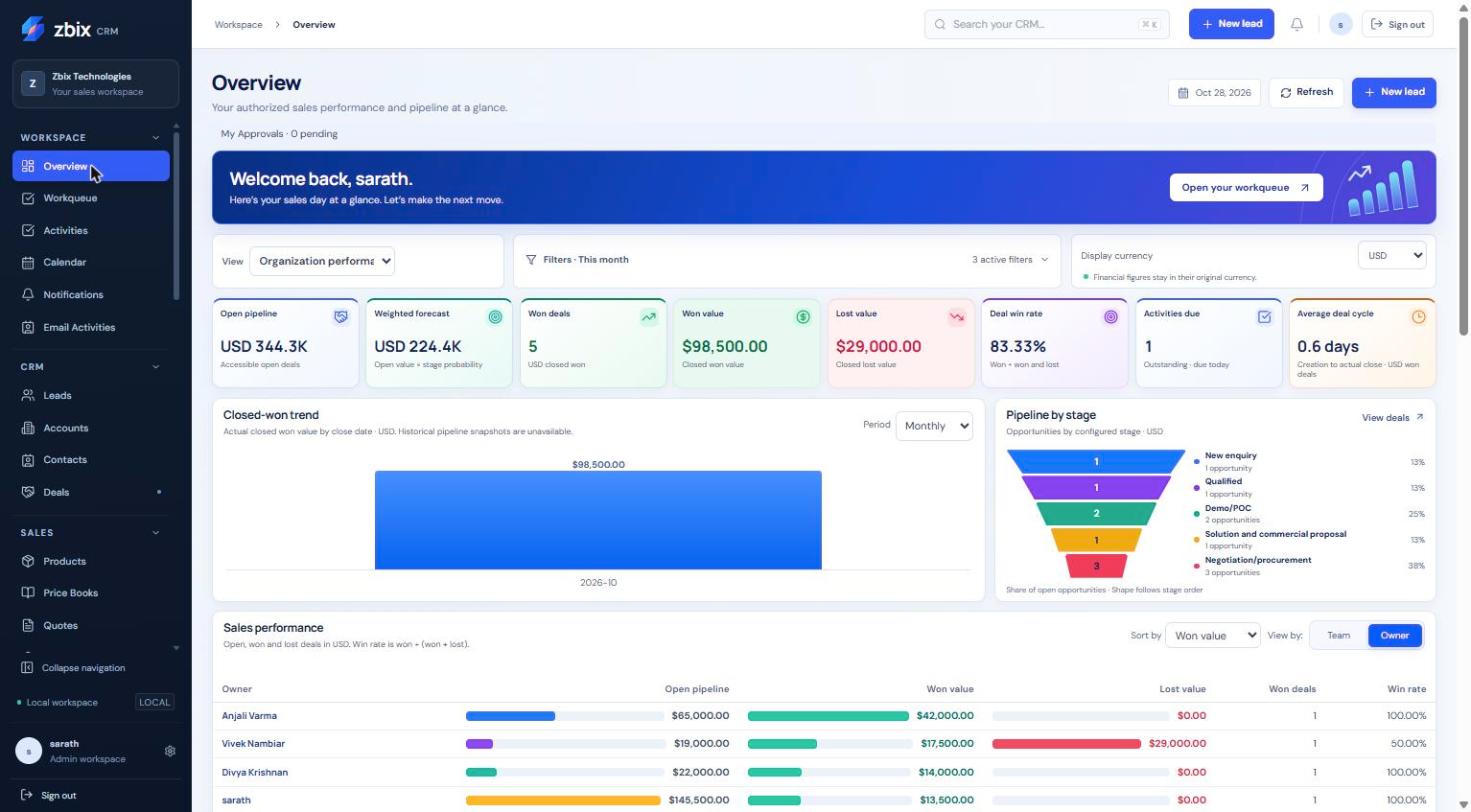Switch View by to Owner
This screenshot has height=812, width=1471.
(x=1395, y=636)
